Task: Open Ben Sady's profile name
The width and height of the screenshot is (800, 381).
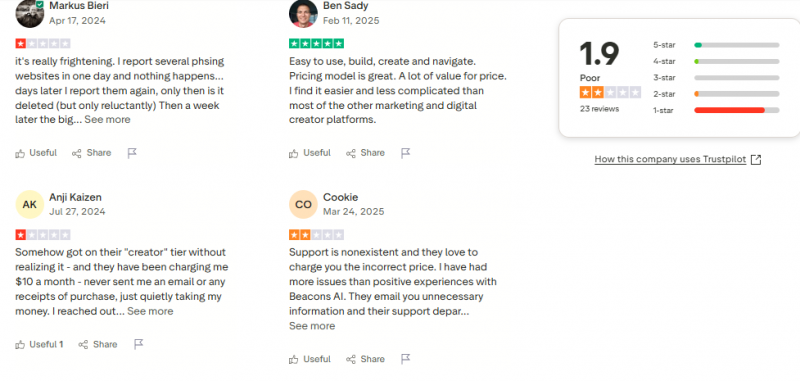Action: tap(345, 6)
